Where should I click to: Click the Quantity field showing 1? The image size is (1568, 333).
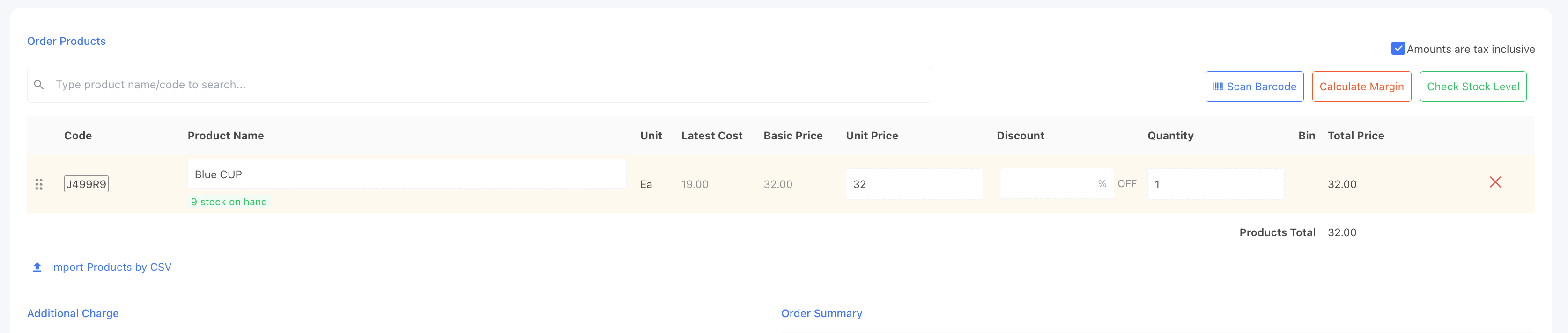click(1215, 184)
